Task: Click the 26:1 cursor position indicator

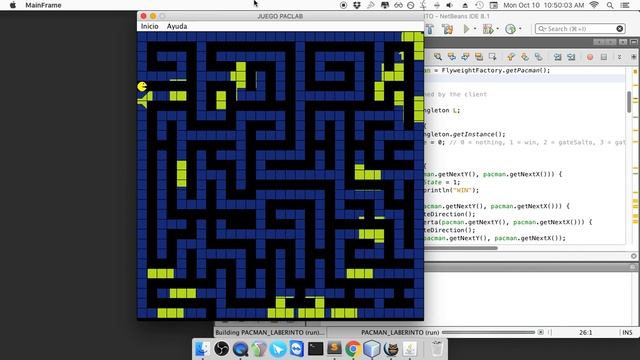Action: click(x=586, y=333)
